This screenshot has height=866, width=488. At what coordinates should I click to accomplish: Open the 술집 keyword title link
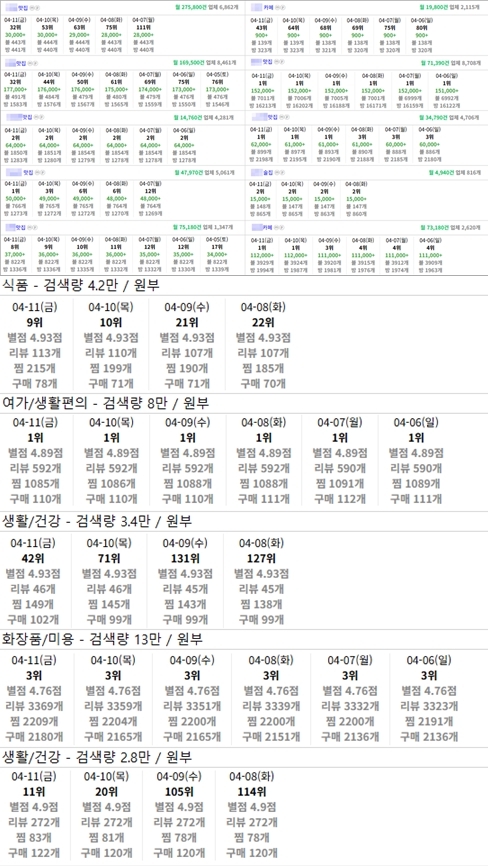(x=268, y=172)
